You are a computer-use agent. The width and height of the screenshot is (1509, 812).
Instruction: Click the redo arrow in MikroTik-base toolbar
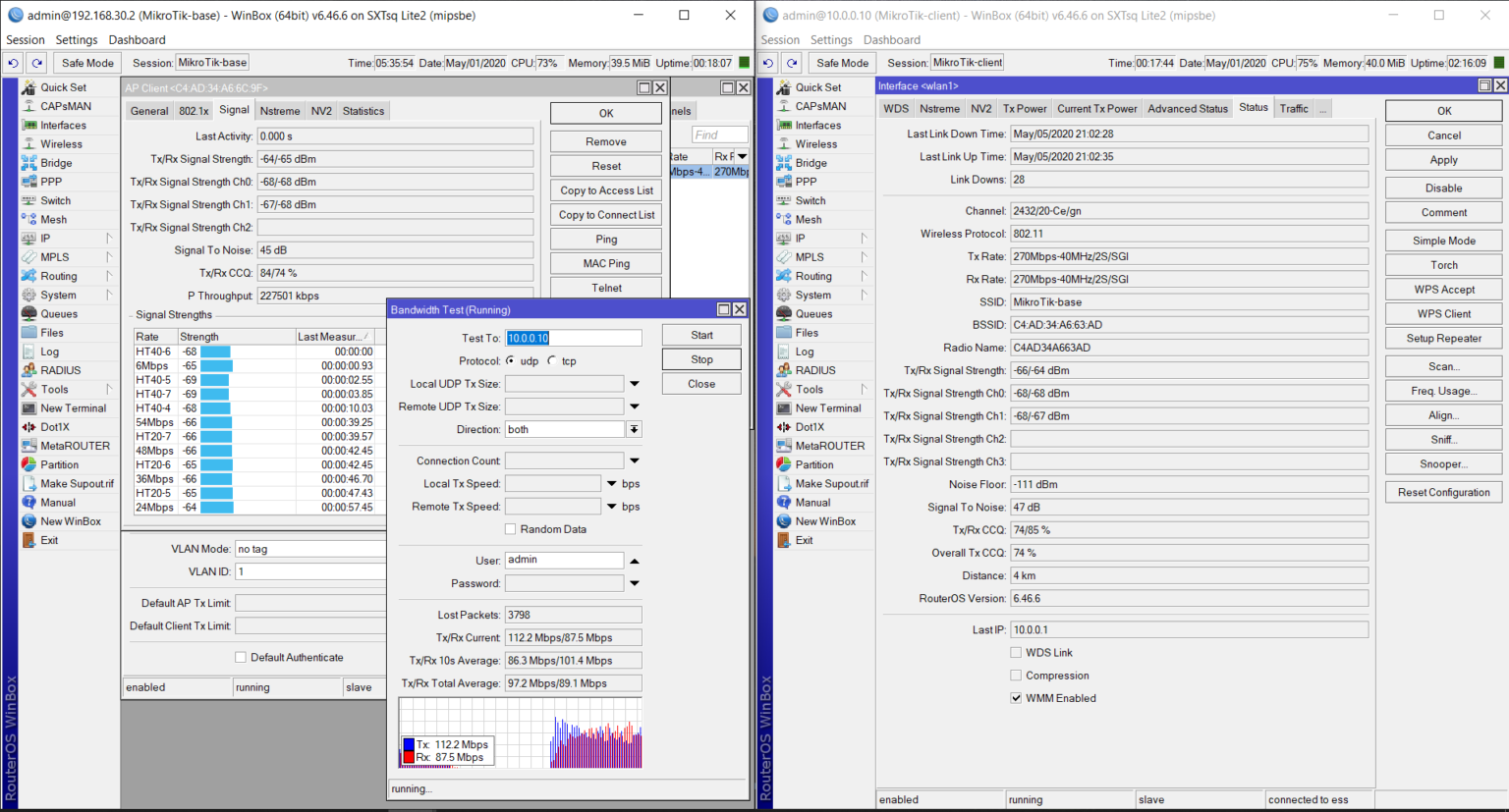tap(36, 63)
